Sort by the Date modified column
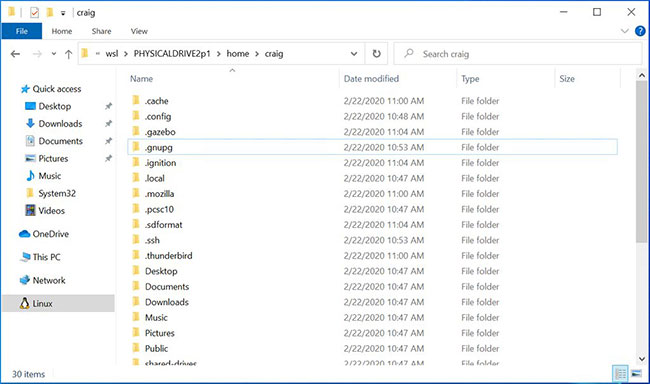 coord(371,79)
